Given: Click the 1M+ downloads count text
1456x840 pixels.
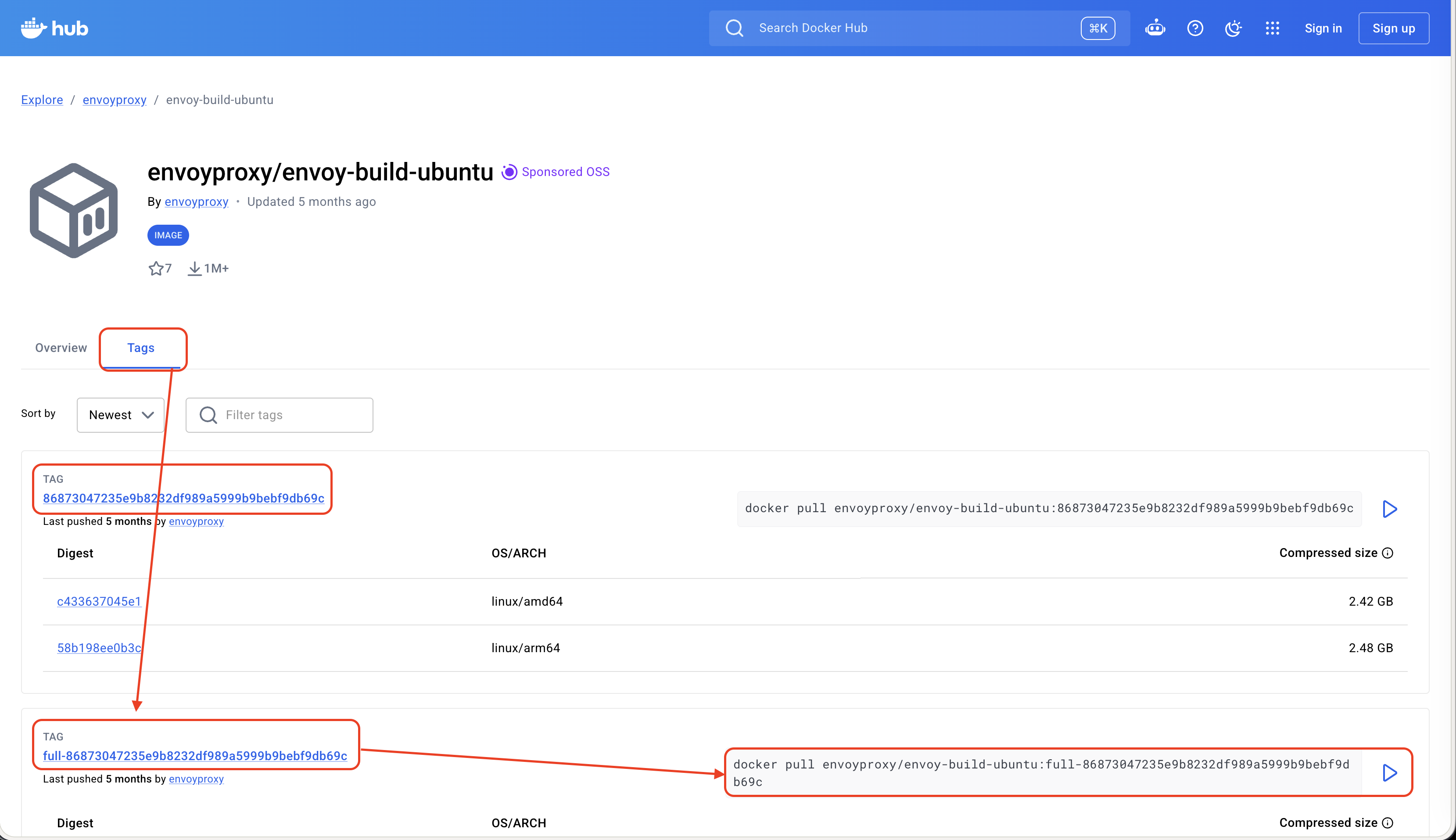Looking at the screenshot, I should click(216, 268).
